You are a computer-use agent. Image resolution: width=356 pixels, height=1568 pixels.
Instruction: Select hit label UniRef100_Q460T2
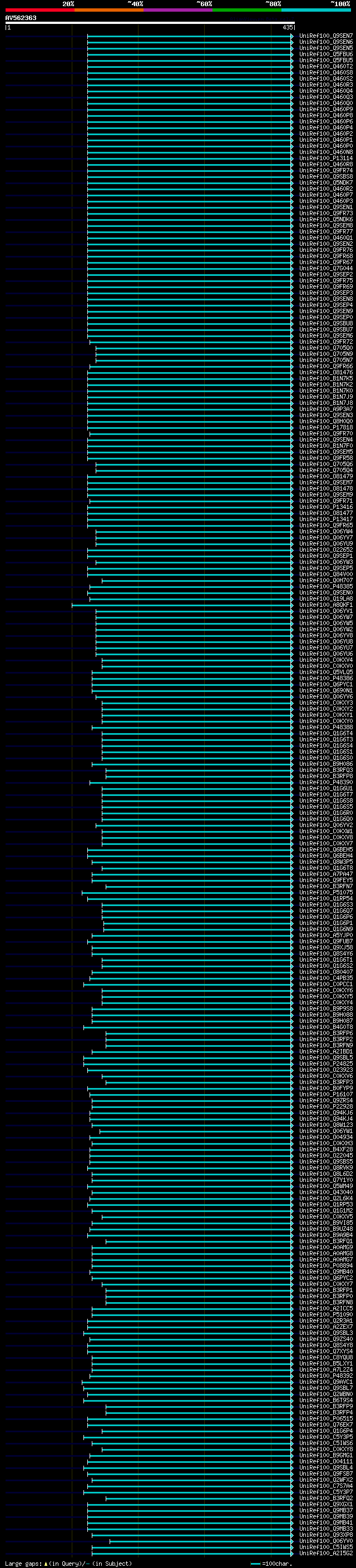[326, 66]
